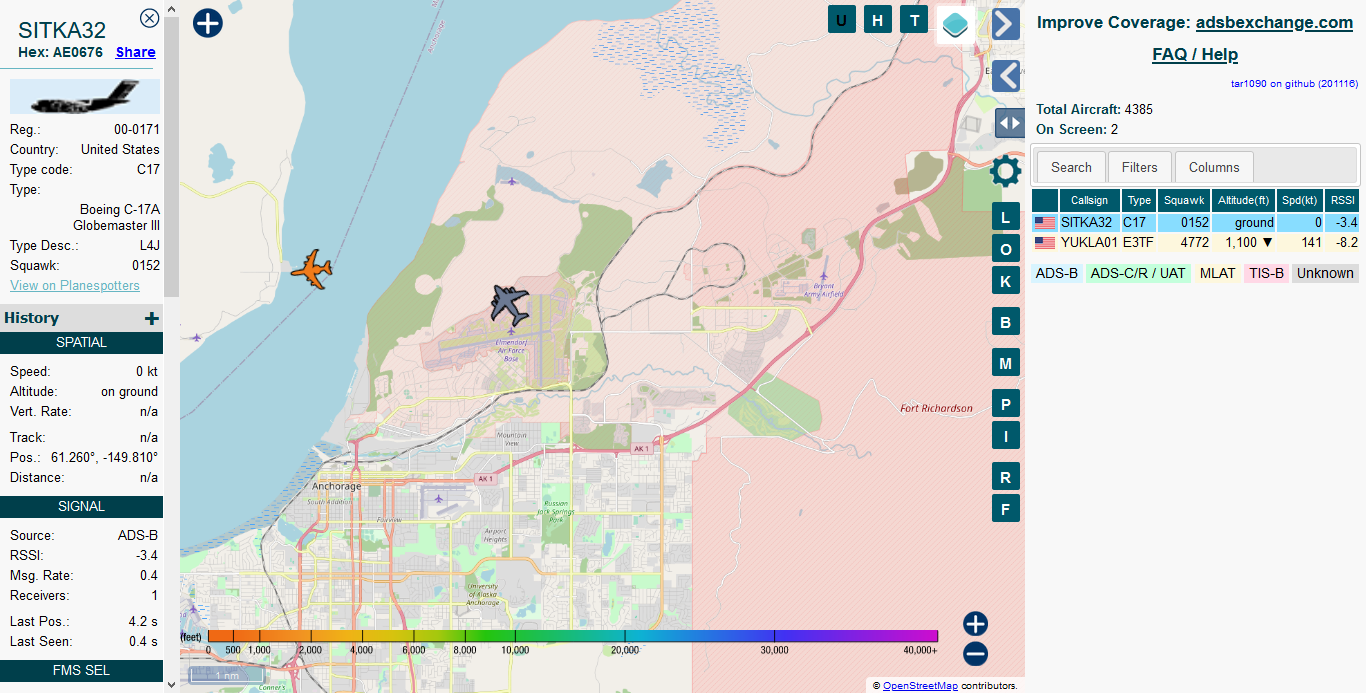Toggle the F map button

1006,508
